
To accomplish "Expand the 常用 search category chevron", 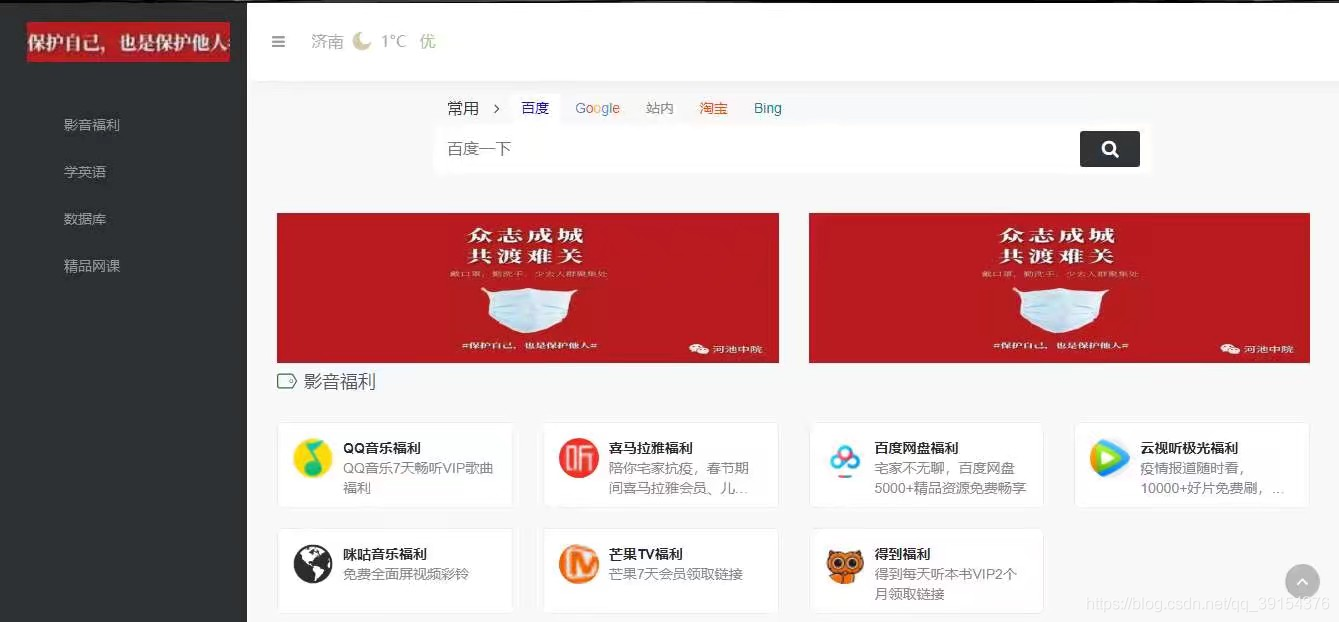I will pos(496,109).
